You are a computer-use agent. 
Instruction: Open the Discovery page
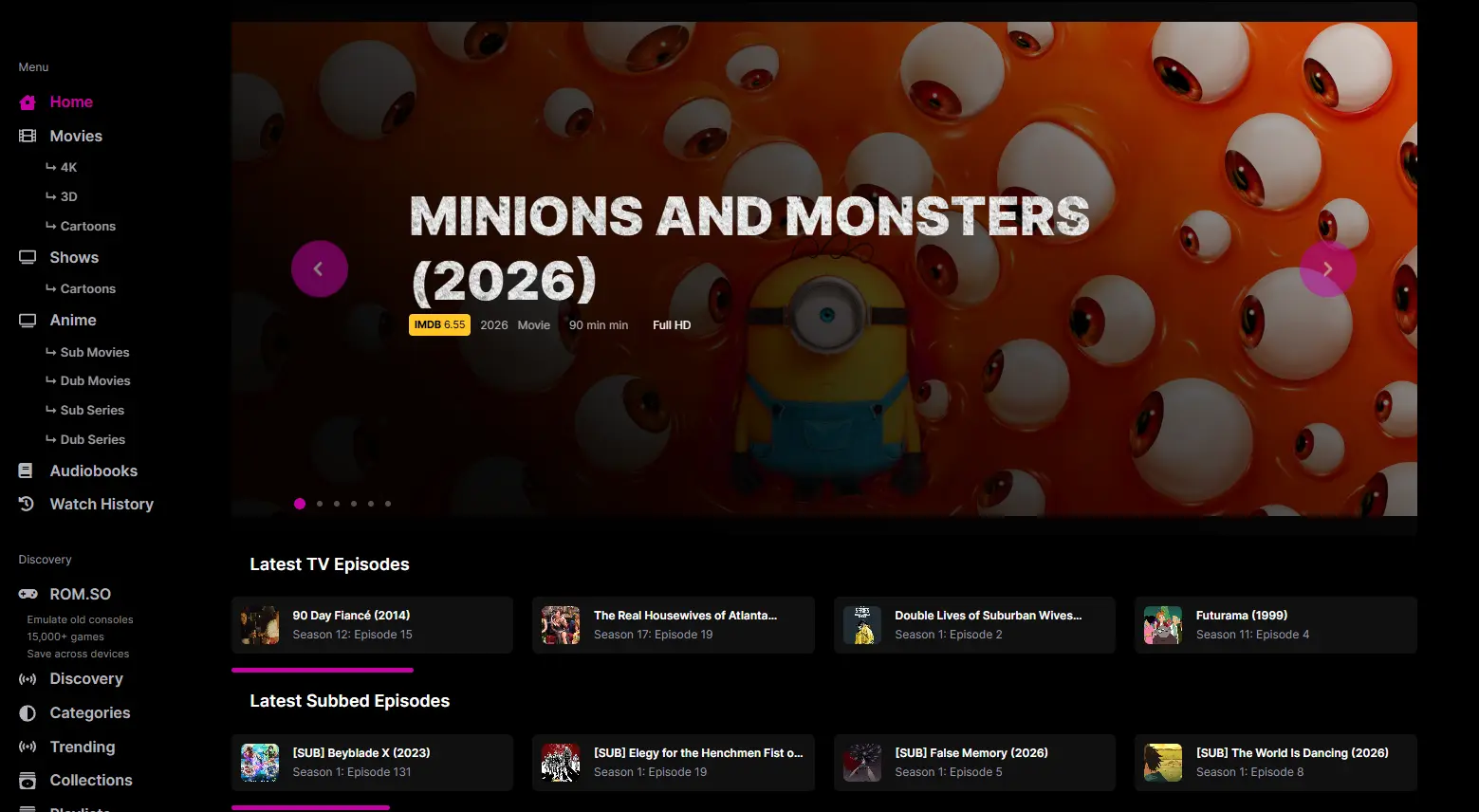(x=86, y=679)
